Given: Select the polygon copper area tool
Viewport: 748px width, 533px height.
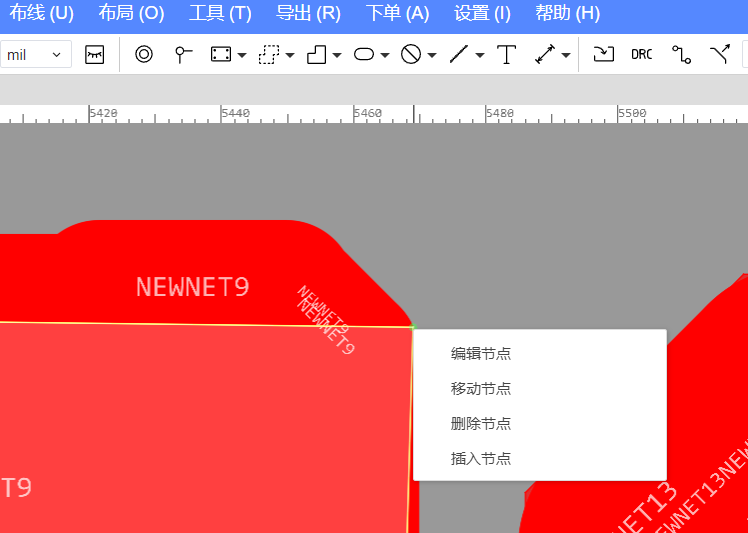Looking at the screenshot, I should tap(317, 55).
